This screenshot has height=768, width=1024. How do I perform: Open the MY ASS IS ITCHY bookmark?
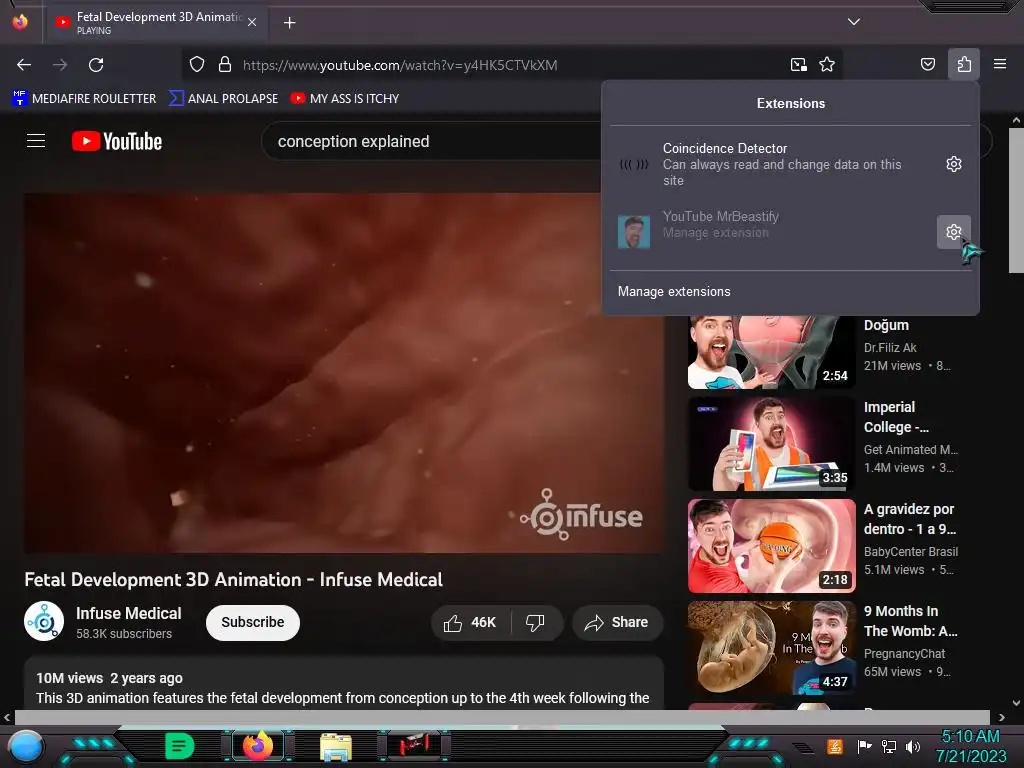345,99
